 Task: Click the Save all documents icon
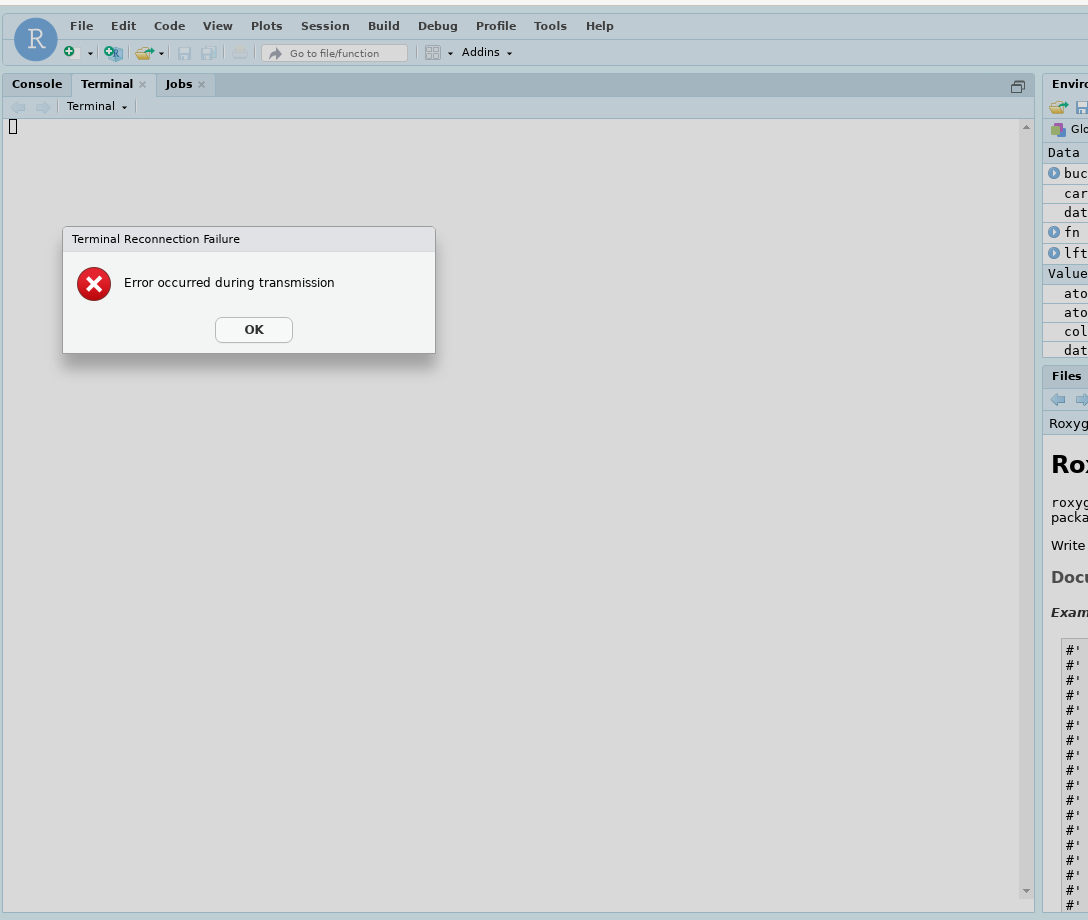[208, 52]
